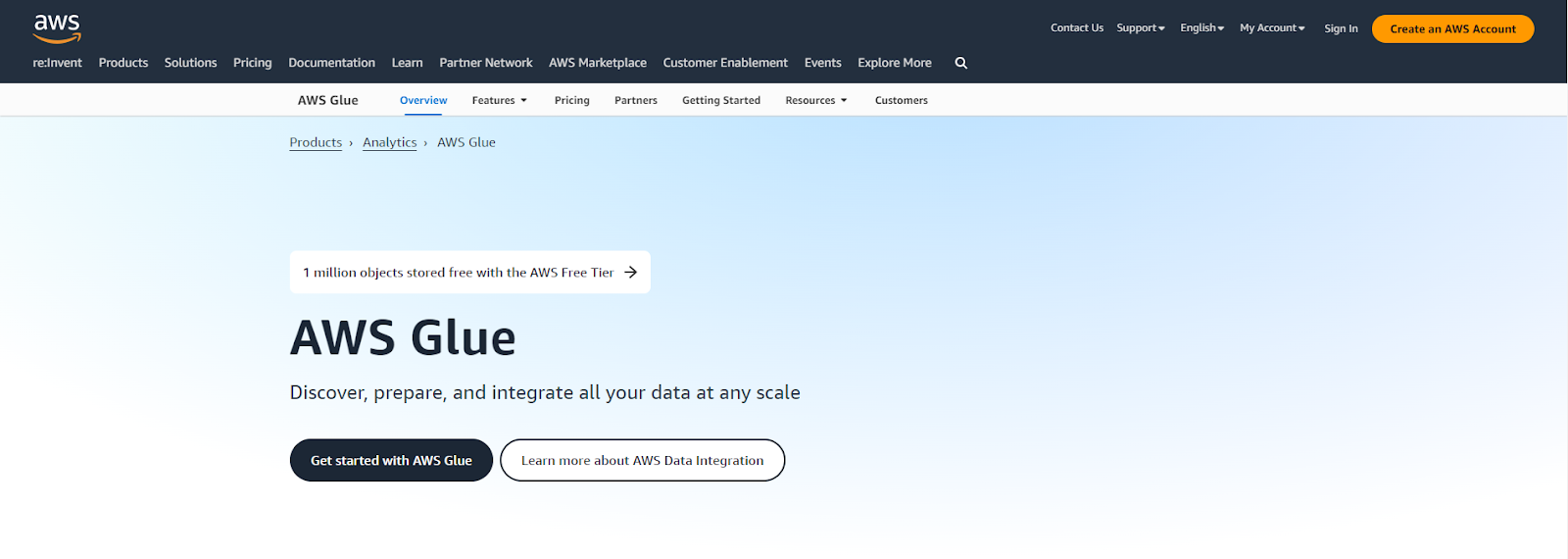Screen dimensions: 1568x559
Task: Click the AWS logo
Action: pos(57,28)
